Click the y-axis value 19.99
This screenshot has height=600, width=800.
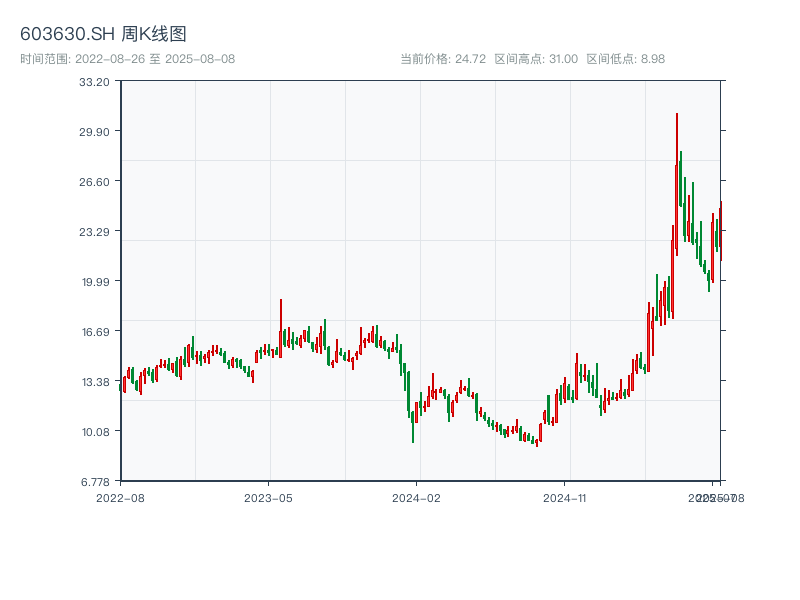[x=95, y=282]
